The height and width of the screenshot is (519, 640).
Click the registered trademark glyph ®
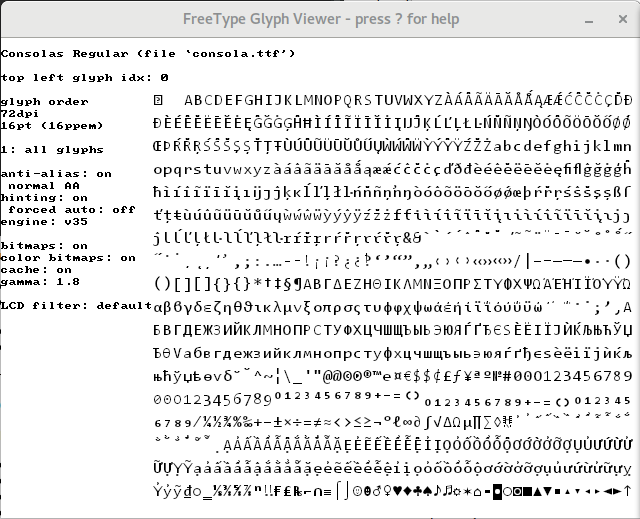pos(367,374)
